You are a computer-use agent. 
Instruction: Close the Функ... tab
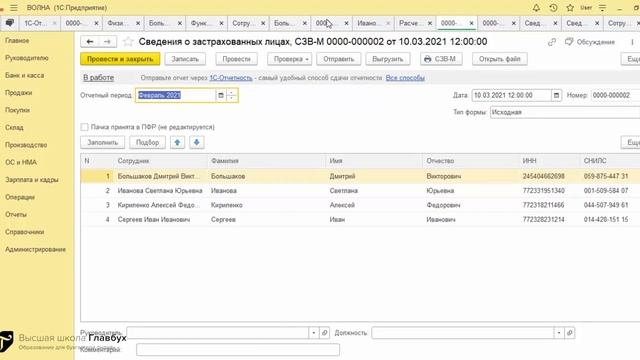(x=221, y=23)
